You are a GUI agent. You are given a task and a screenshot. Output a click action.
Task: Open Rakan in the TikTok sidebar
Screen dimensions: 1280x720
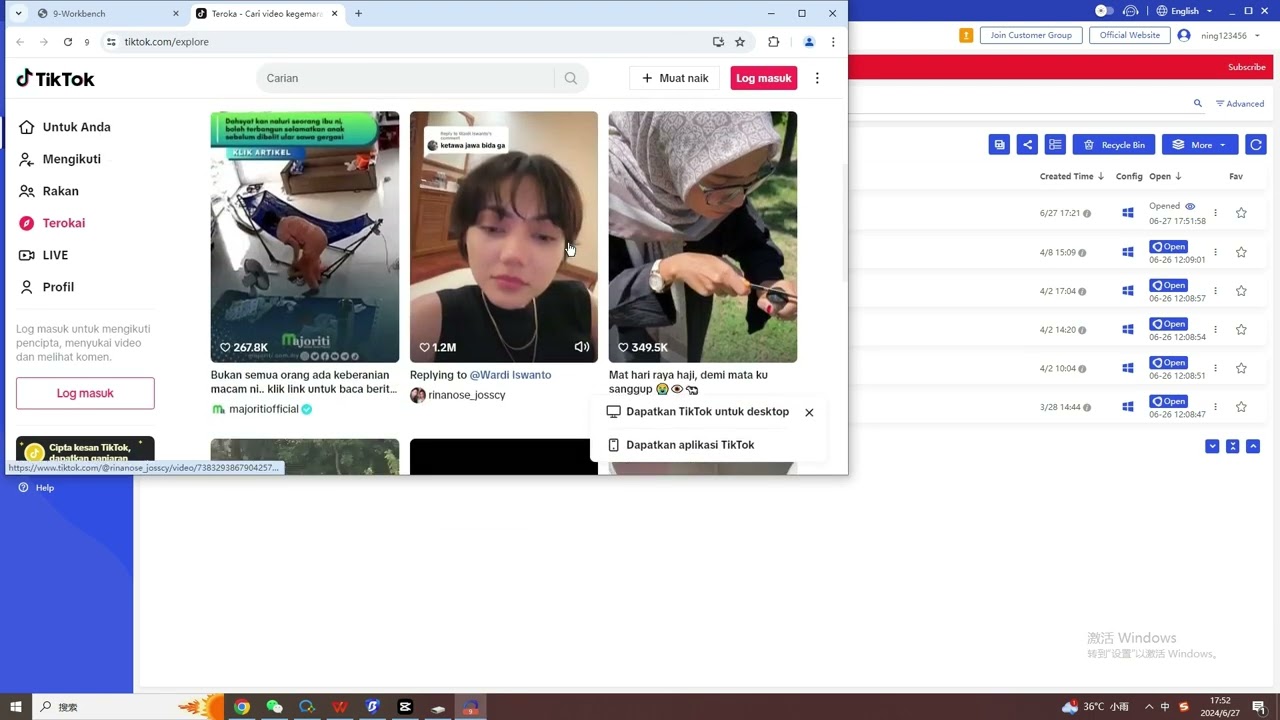coord(49,191)
